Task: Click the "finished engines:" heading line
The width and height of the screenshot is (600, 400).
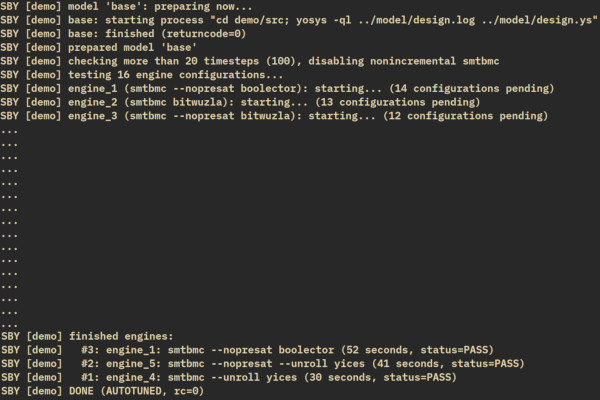Action: [87, 336]
